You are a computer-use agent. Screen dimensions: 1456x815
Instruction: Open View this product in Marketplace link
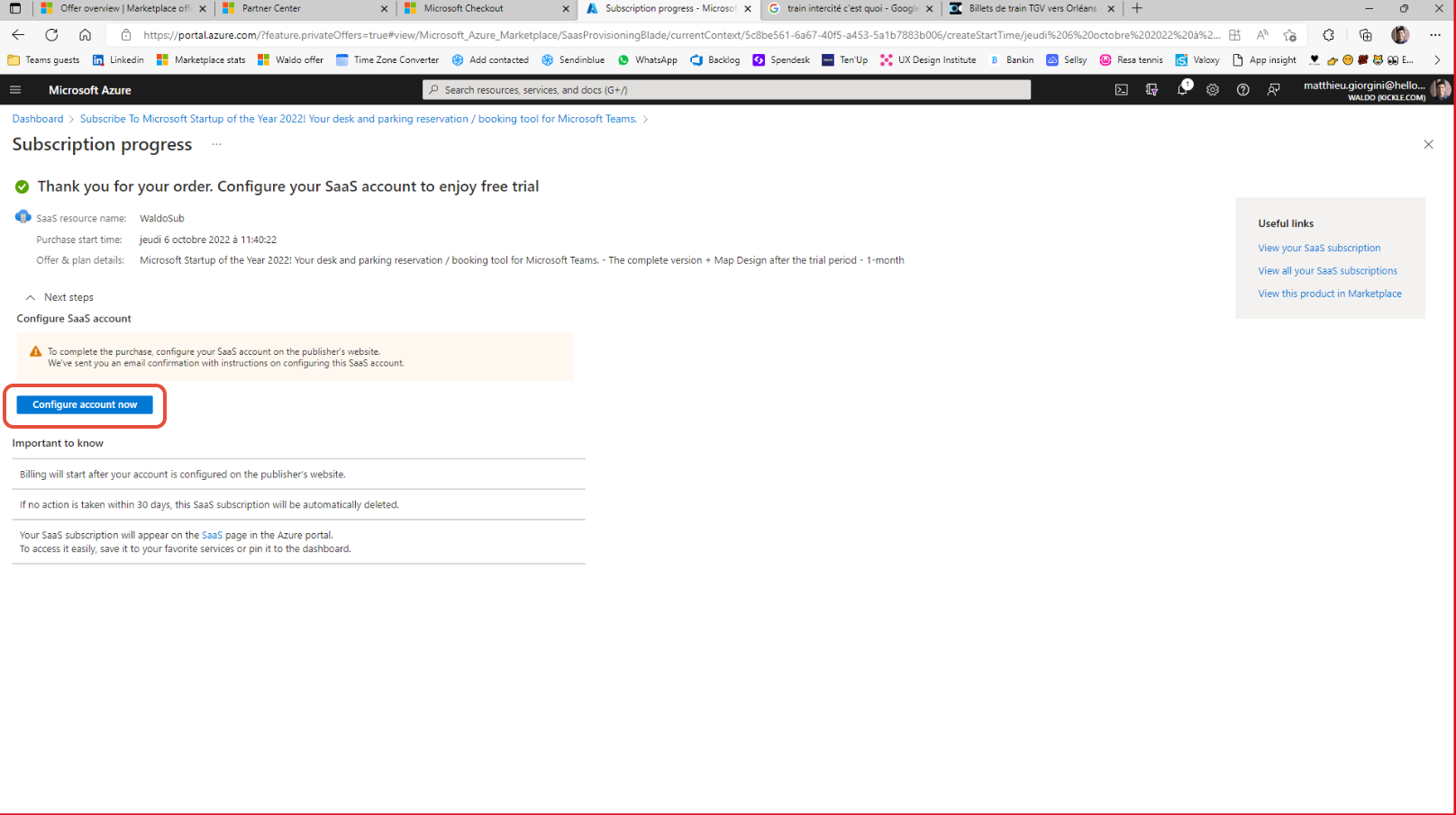[1330, 294]
